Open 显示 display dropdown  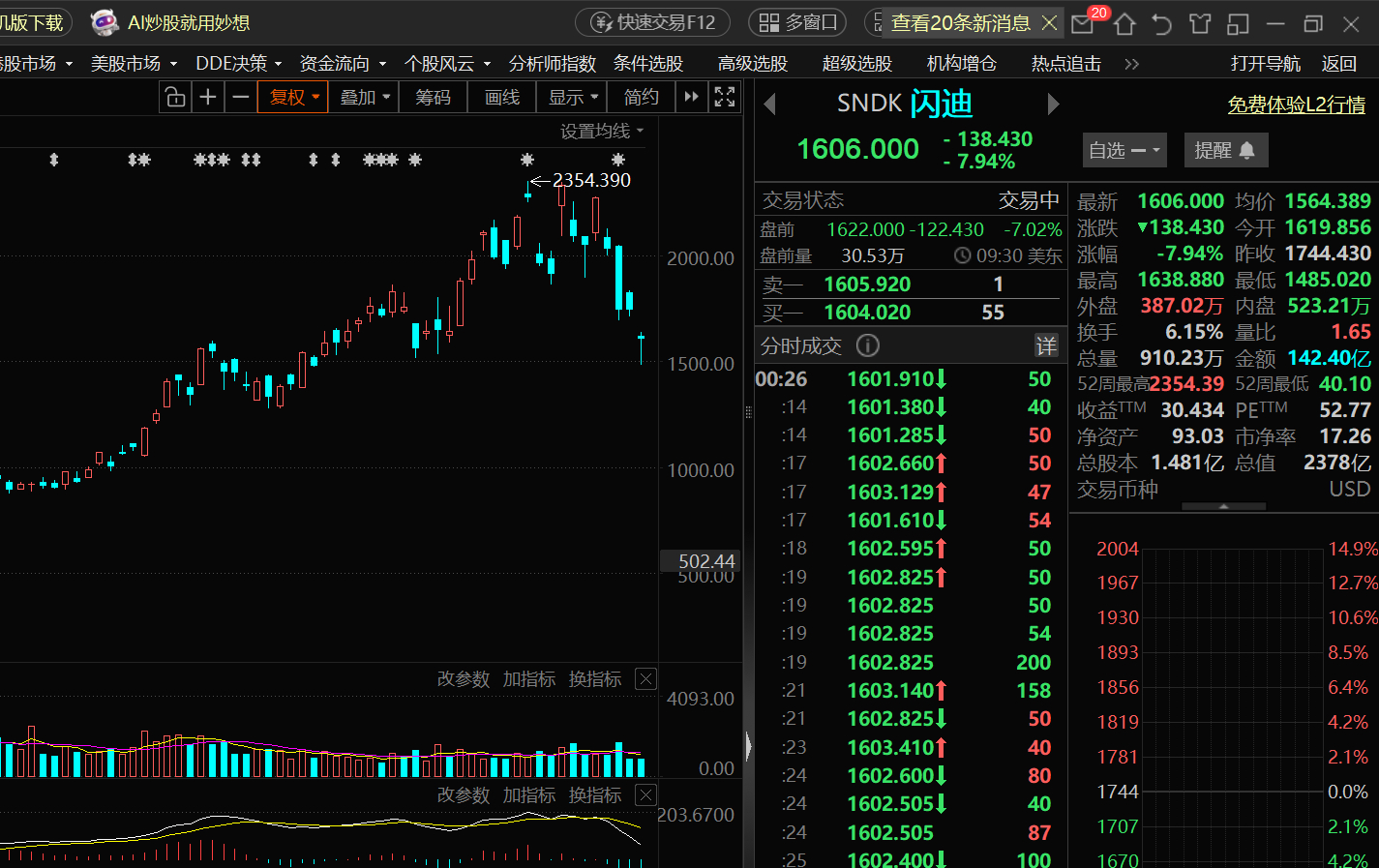click(572, 97)
